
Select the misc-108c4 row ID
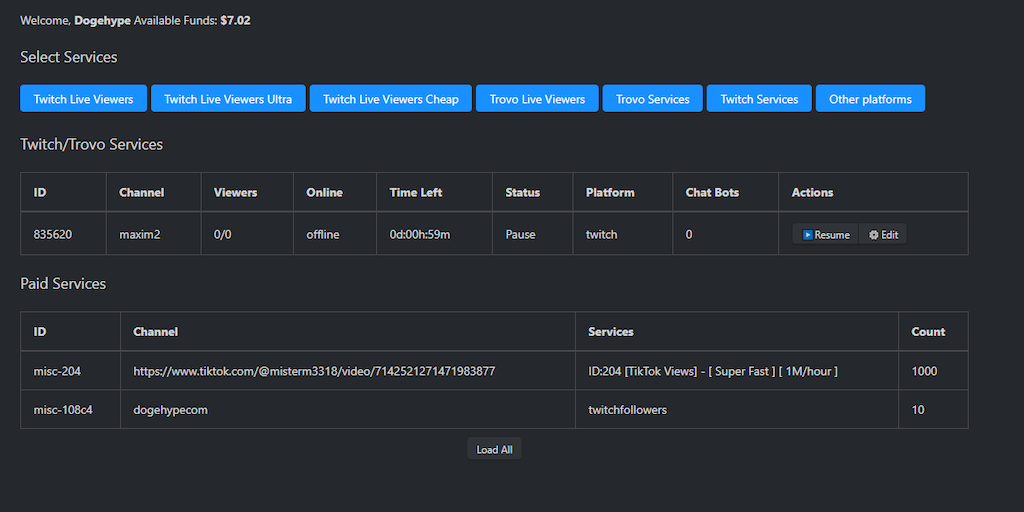click(63, 410)
